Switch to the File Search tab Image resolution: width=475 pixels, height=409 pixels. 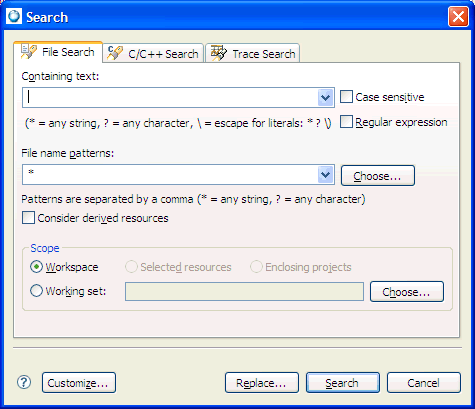click(58, 52)
